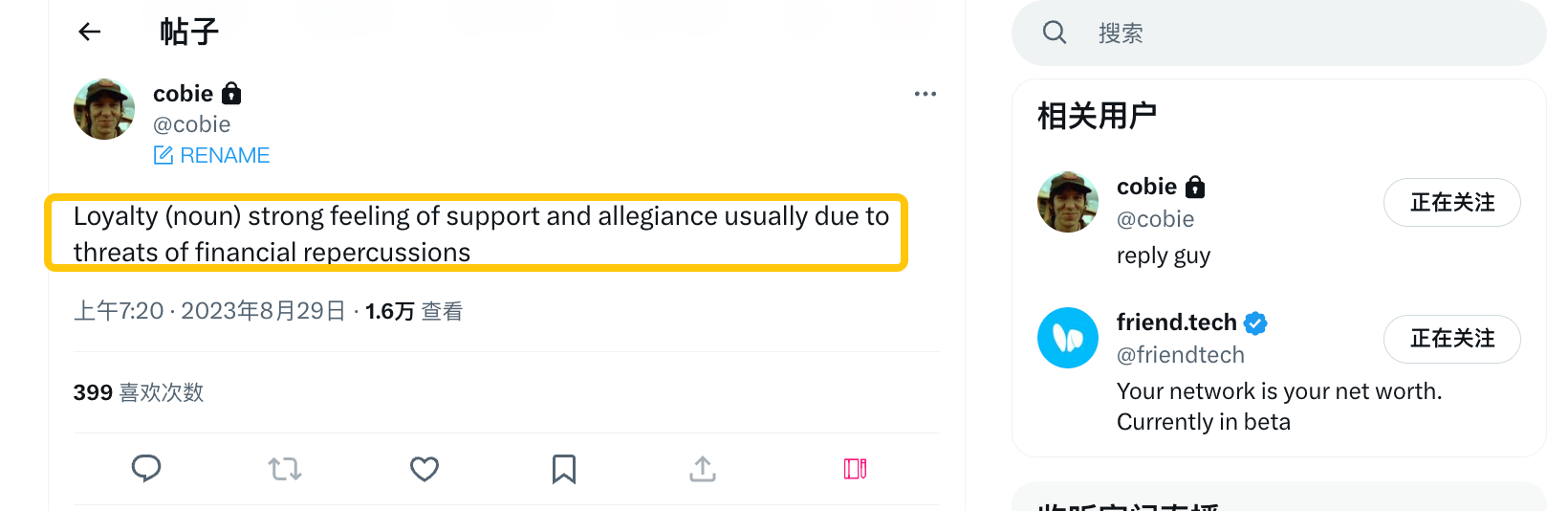Viewport: 1568px width, 511px height.
Task: Click the RENAME link under @cobie
Action: click(x=225, y=155)
